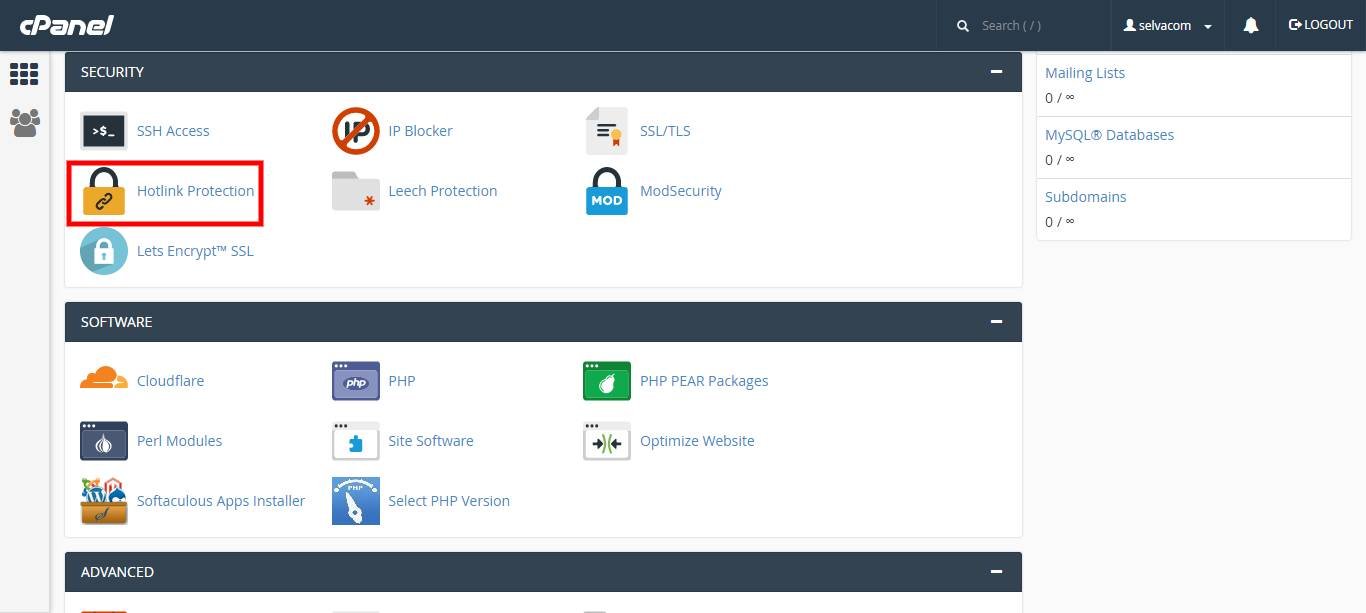The image size is (1366, 613).
Task: Click the Hotlink Protection link text
Action: coord(196,191)
